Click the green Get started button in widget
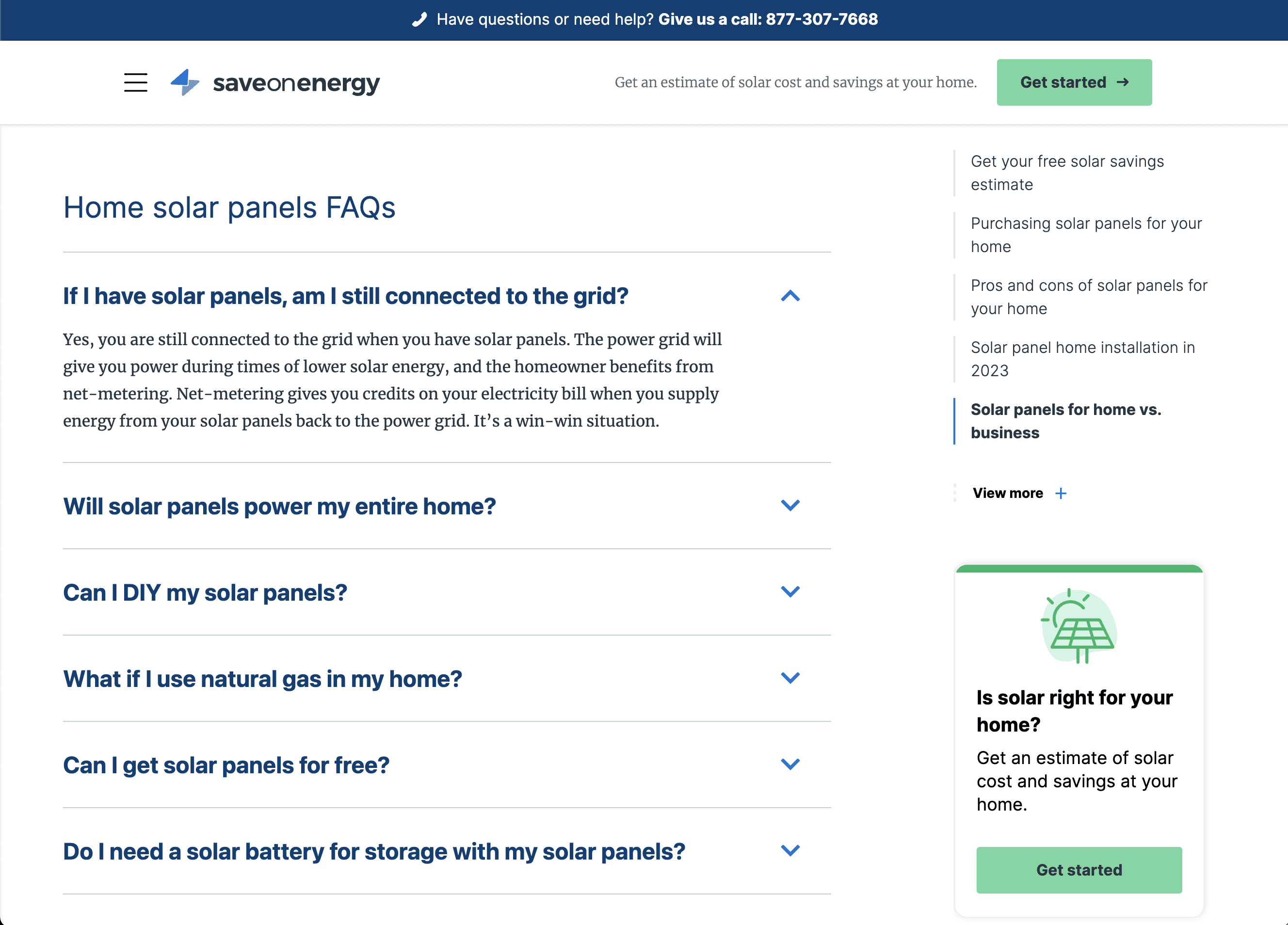 pos(1078,869)
